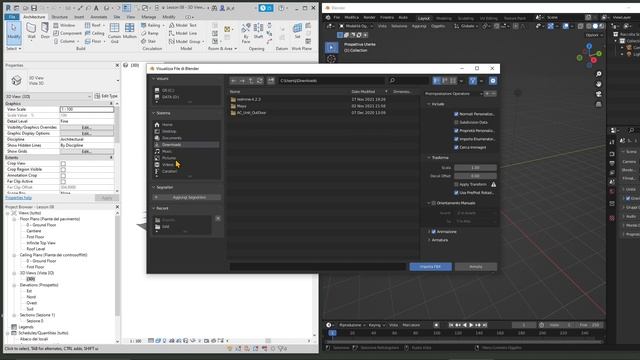Save project via Revit quick access toolbar

pos(34,8)
